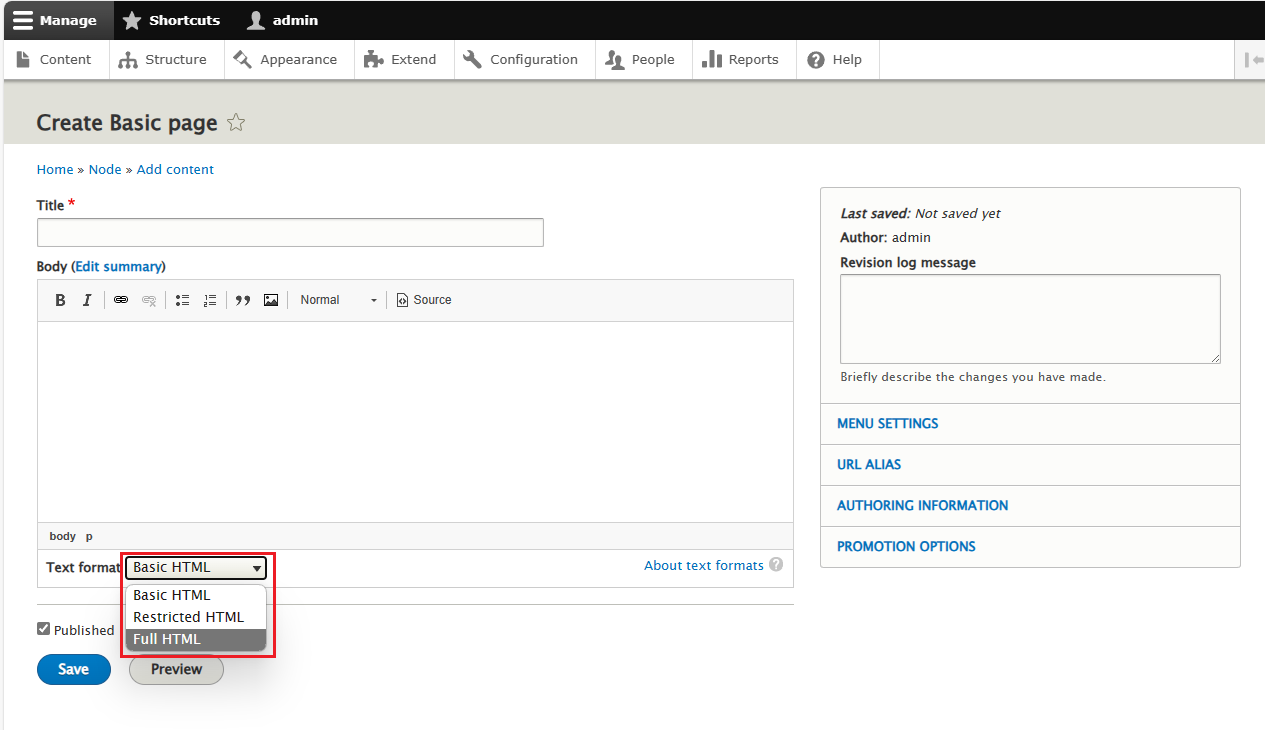Switch the editor to Source view

click(x=424, y=300)
